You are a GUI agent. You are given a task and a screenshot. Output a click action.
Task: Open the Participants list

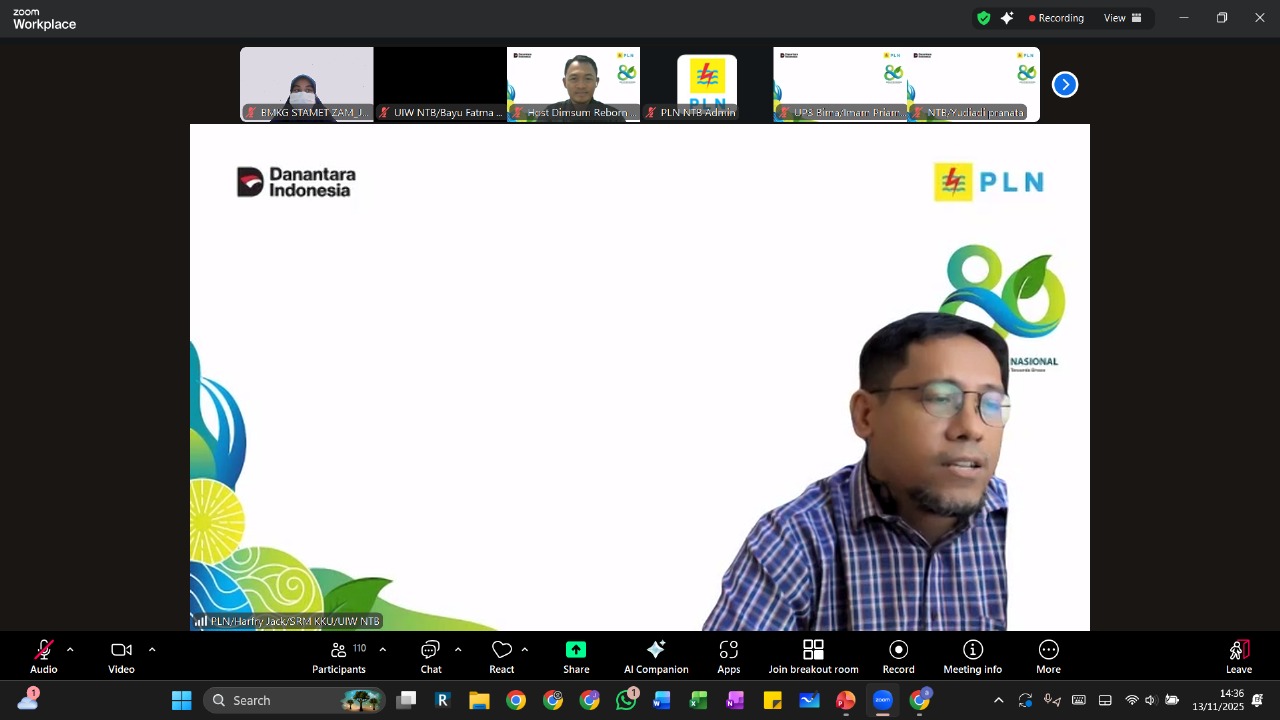click(339, 656)
